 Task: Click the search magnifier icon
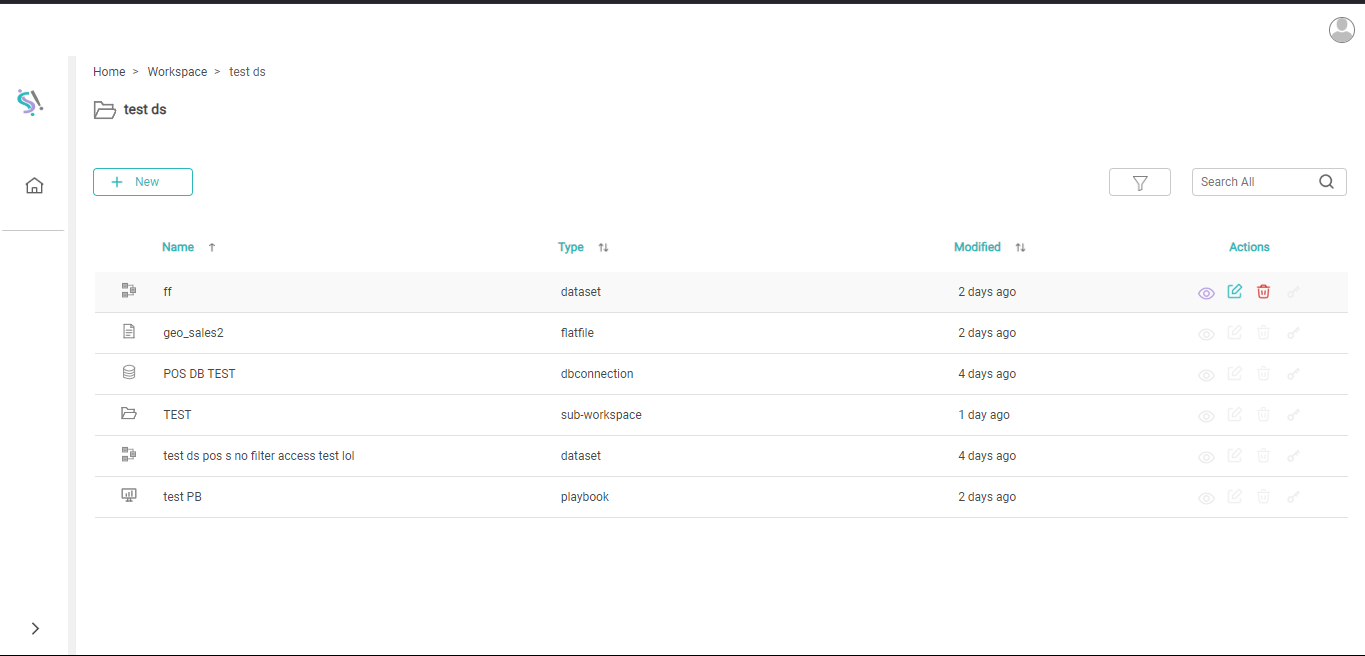(1326, 182)
